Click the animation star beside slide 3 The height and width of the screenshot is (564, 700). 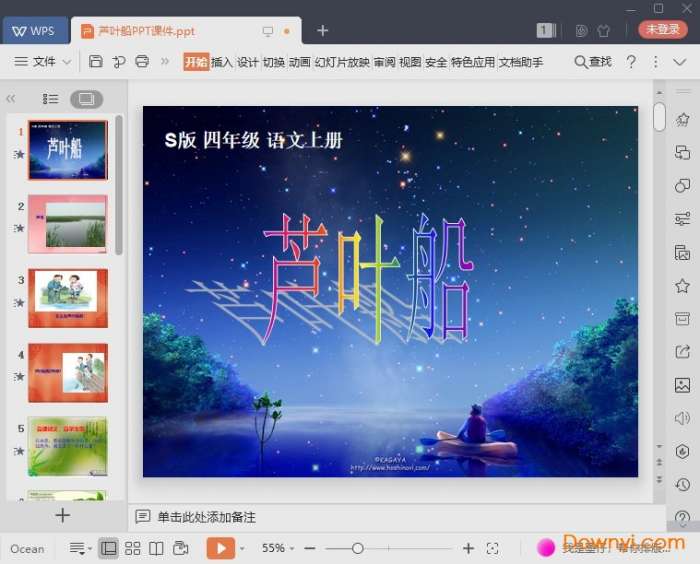coord(19,303)
